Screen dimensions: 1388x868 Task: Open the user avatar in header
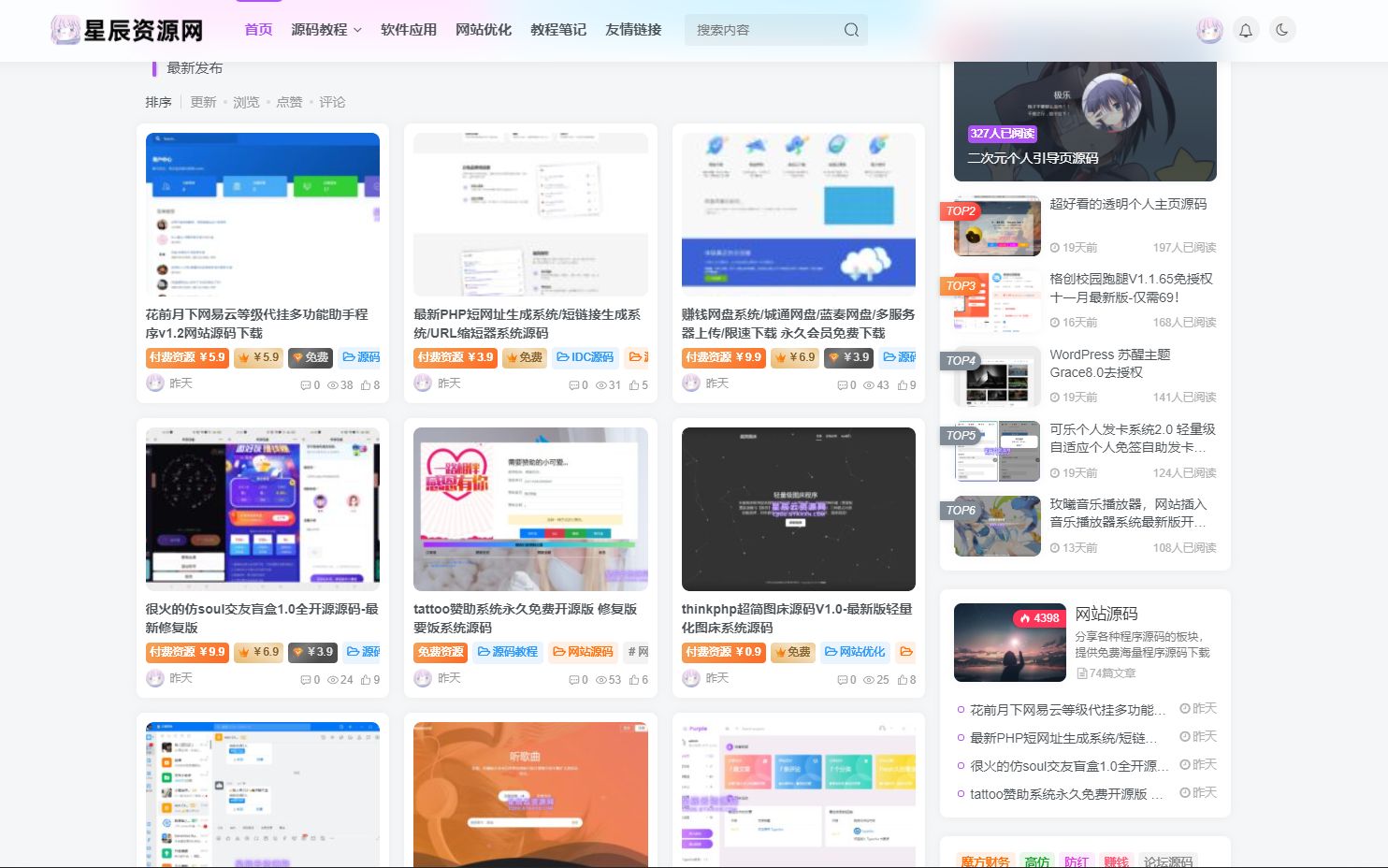(1209, 30)
